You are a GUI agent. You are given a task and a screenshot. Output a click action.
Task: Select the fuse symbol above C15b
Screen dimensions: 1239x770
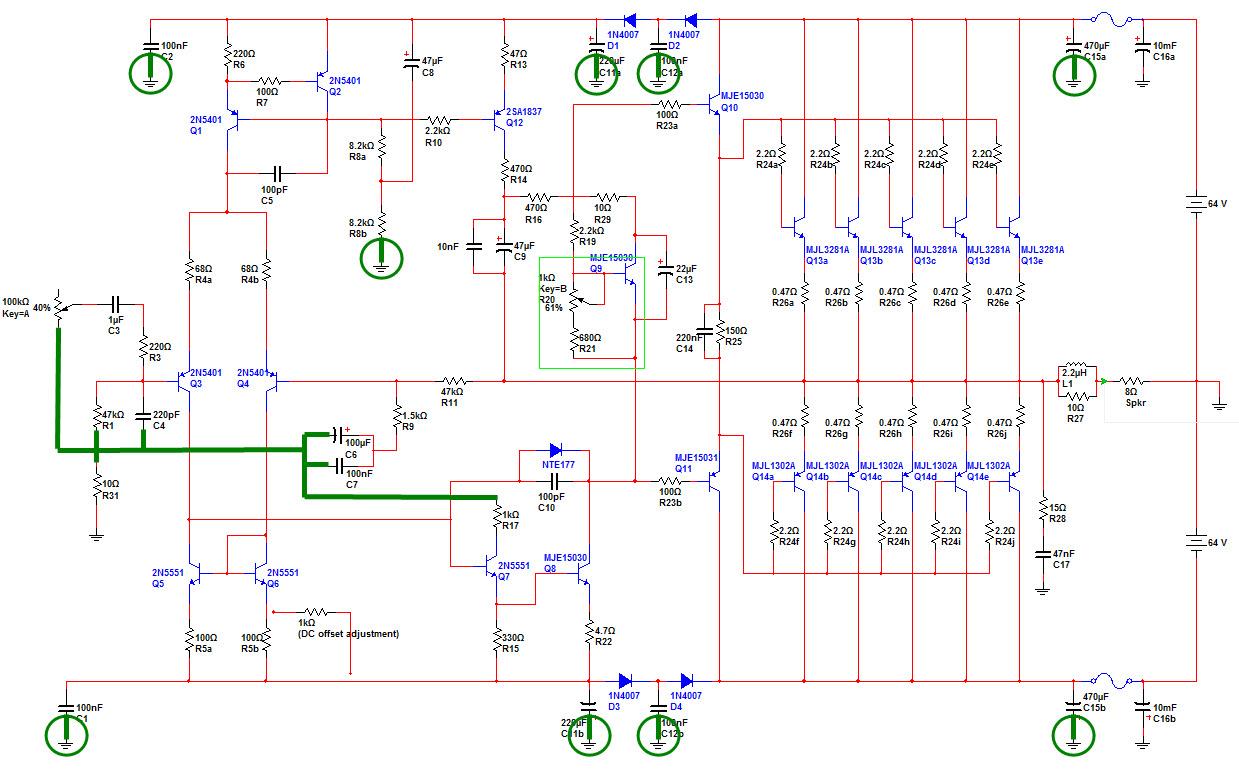[x=1109, y=679]
